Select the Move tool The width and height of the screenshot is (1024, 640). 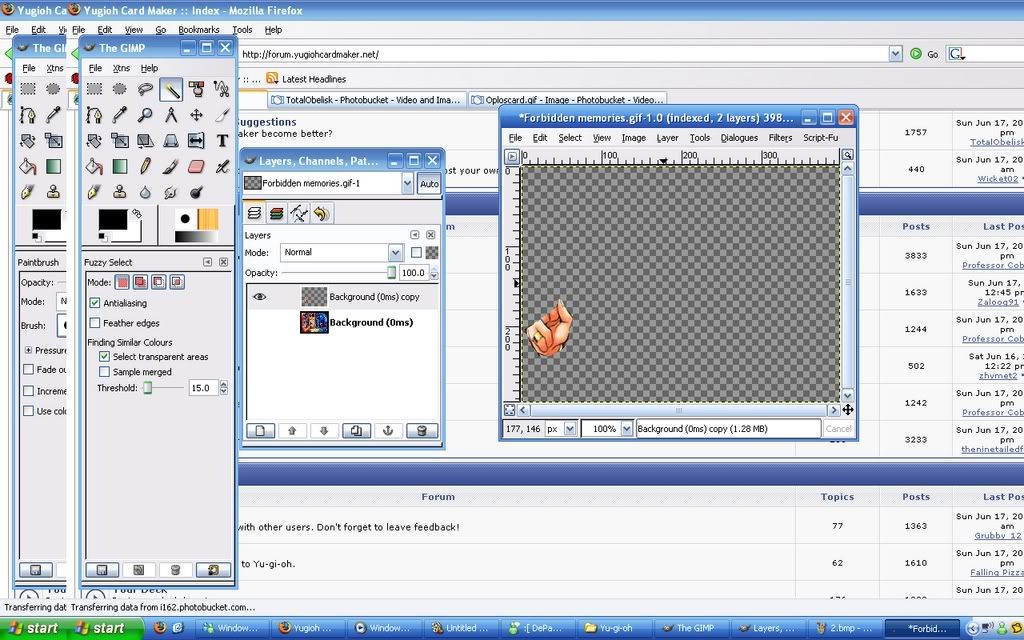tap(197, 115)
